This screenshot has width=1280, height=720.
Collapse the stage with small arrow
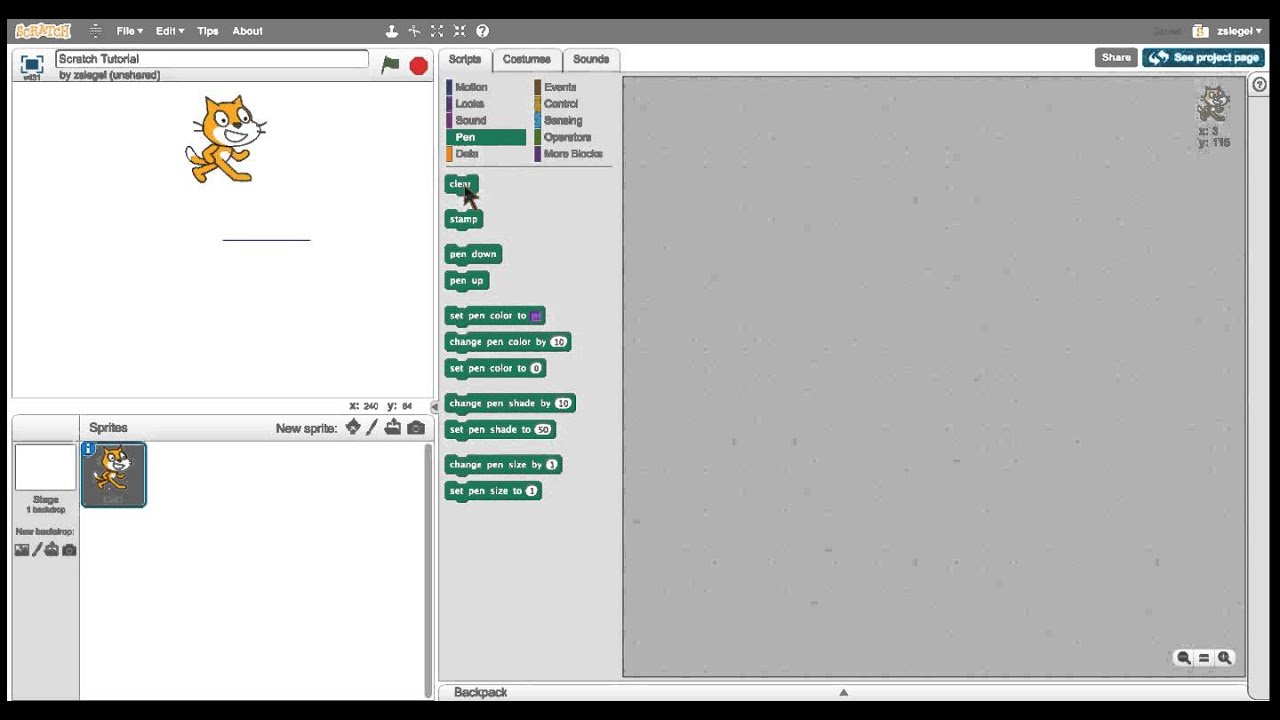point(434,406)
